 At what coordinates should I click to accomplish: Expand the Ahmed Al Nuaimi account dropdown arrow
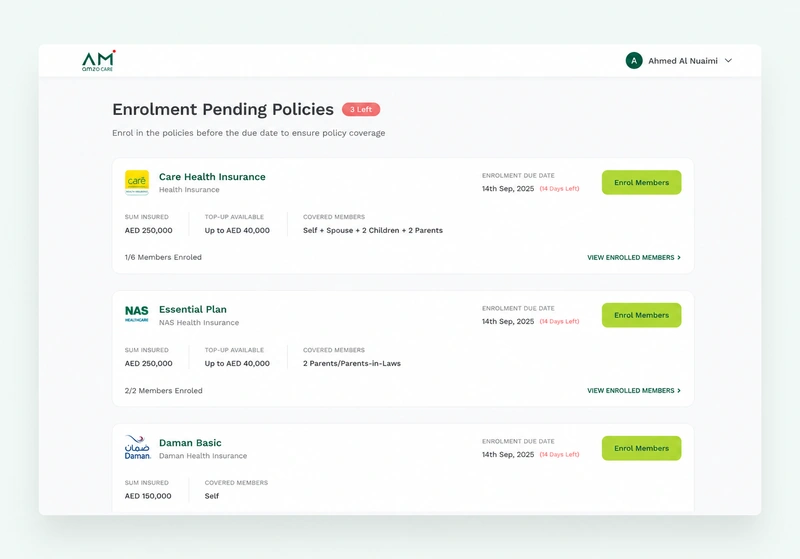pos(729,61)
